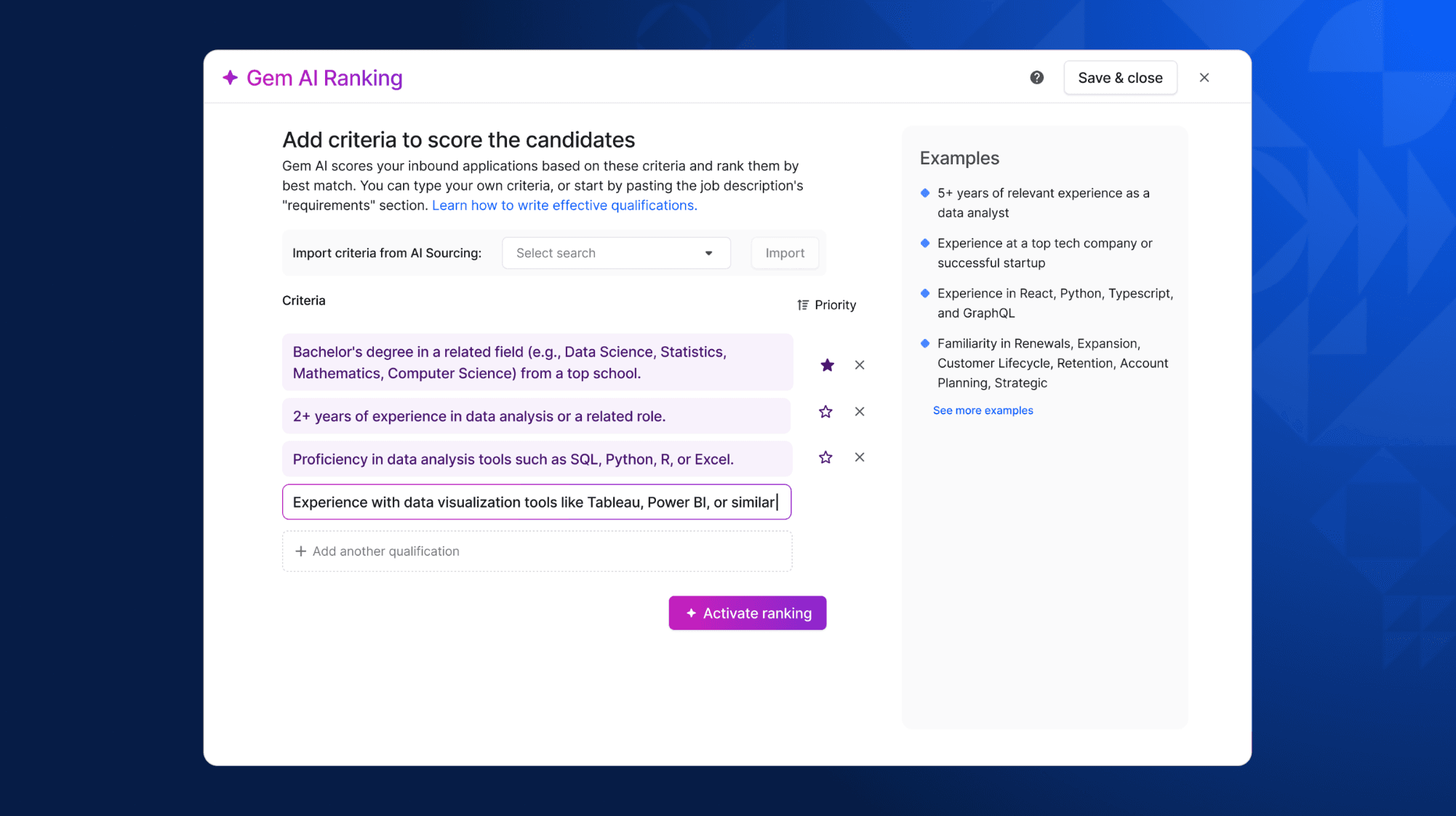Remove the Proficiency in data analysis criterion

tap(860, 457)
